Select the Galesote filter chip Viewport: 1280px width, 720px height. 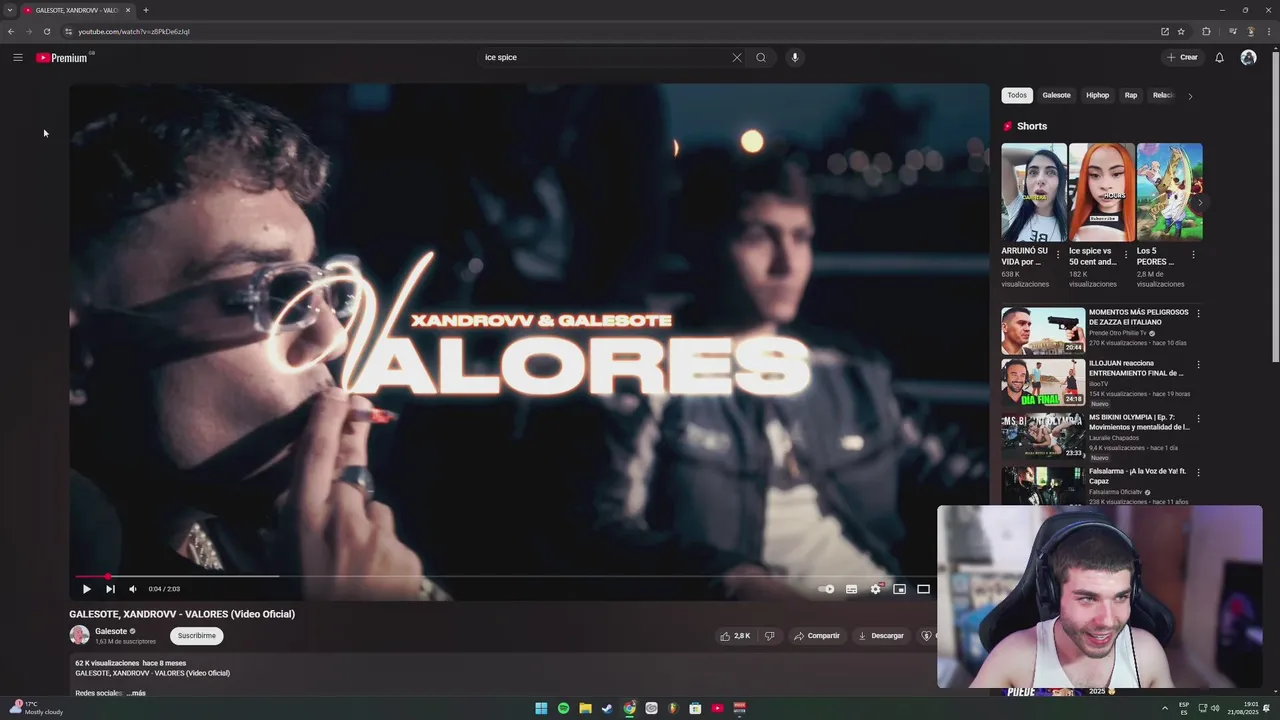click(1056, 95)
